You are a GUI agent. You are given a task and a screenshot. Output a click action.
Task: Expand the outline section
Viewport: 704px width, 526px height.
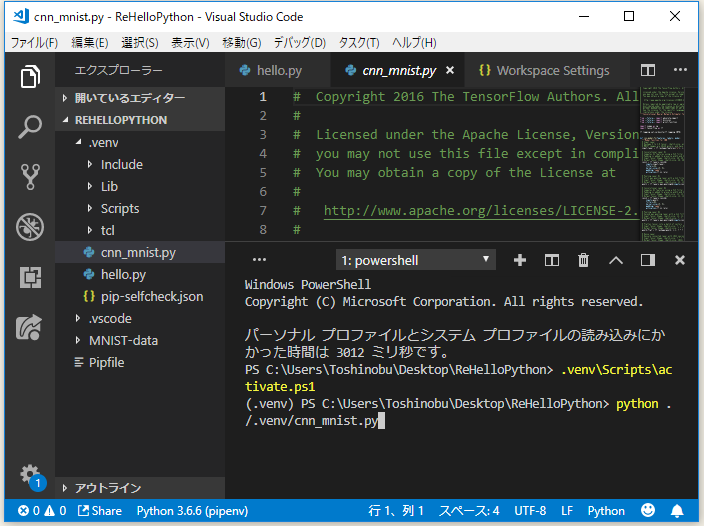click(140, 488)
